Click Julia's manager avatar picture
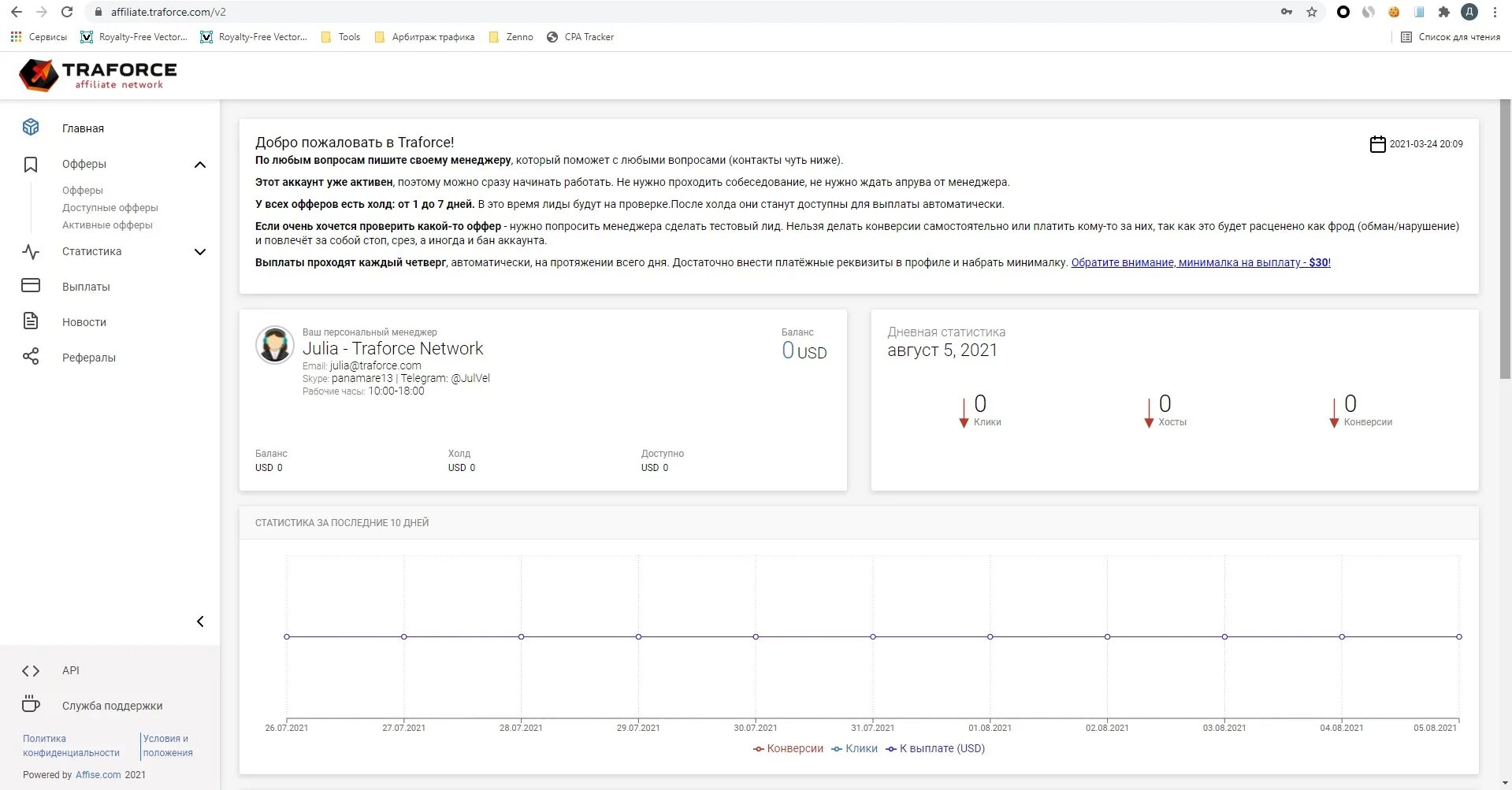 pyautogui.click(x=275, y=345)
